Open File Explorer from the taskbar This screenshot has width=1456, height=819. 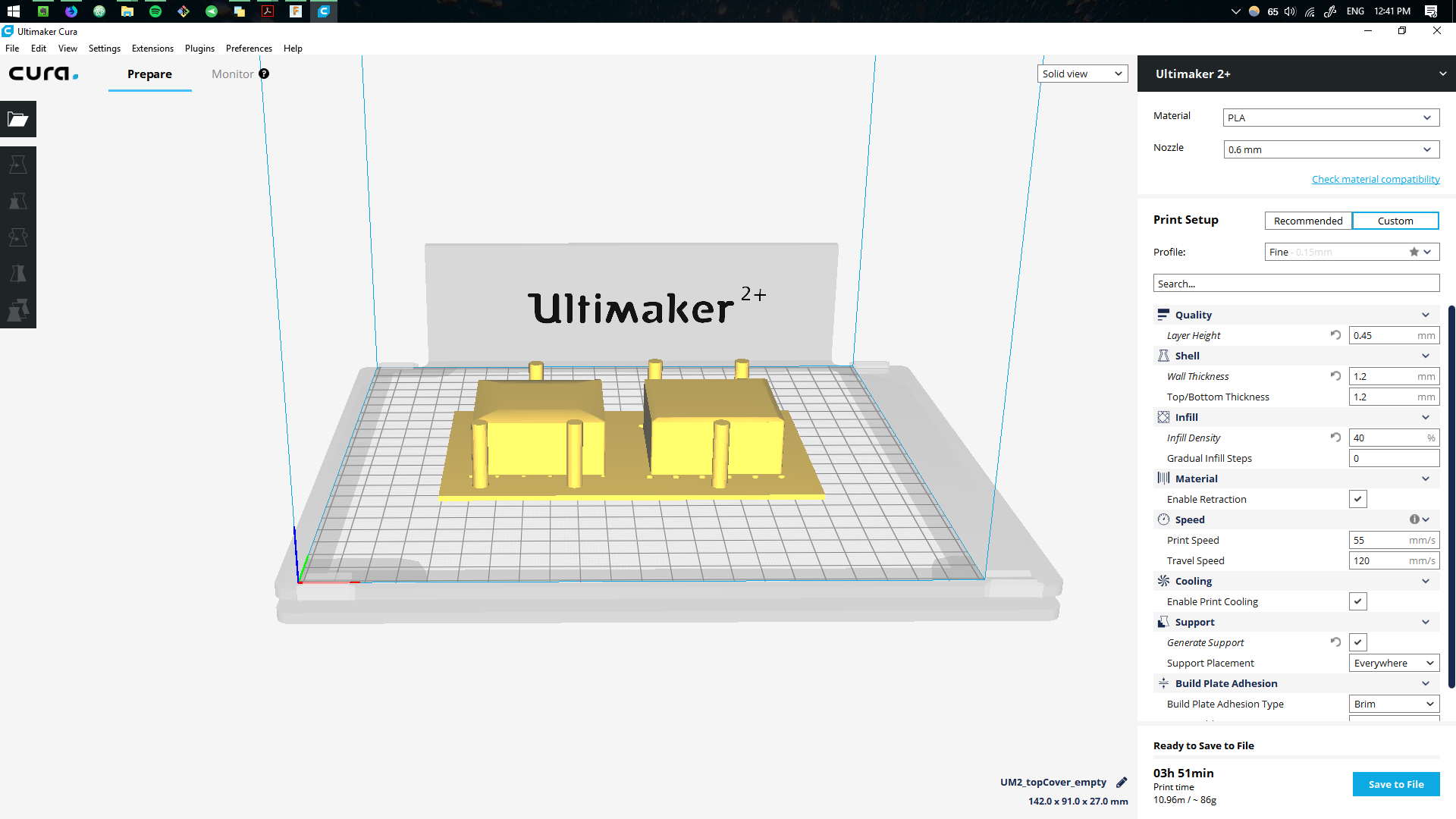[x=127, y=11]
